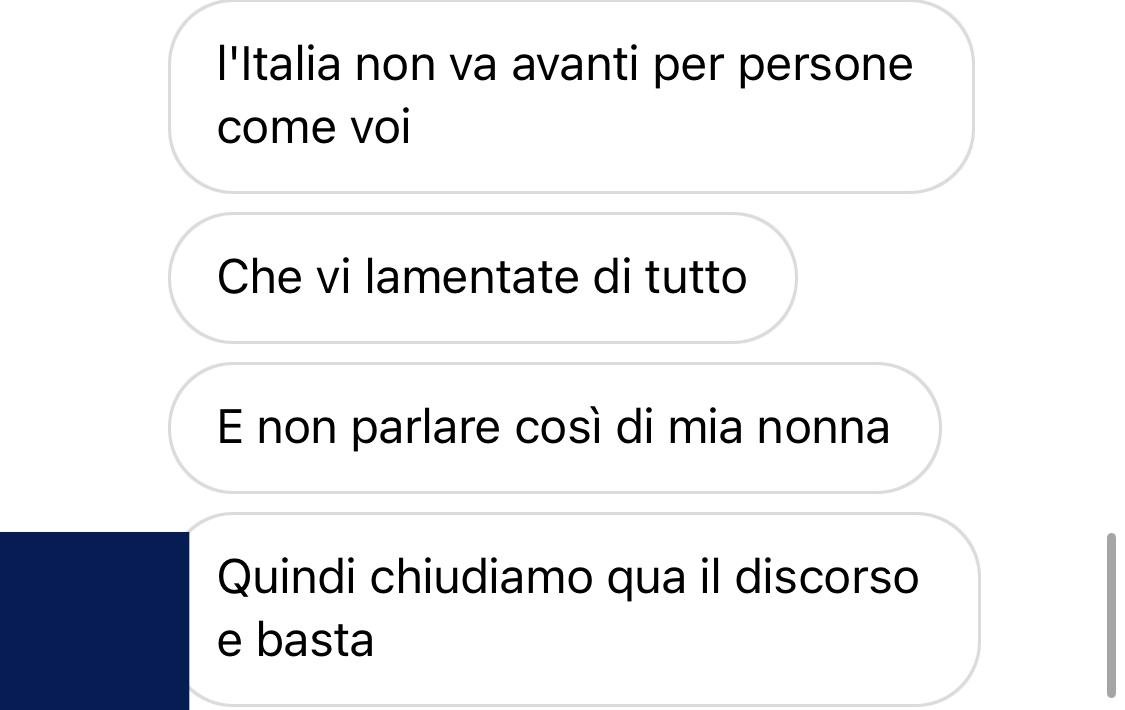
Task: Click the word 'persone' in the first message
Action: coord(825,66)
